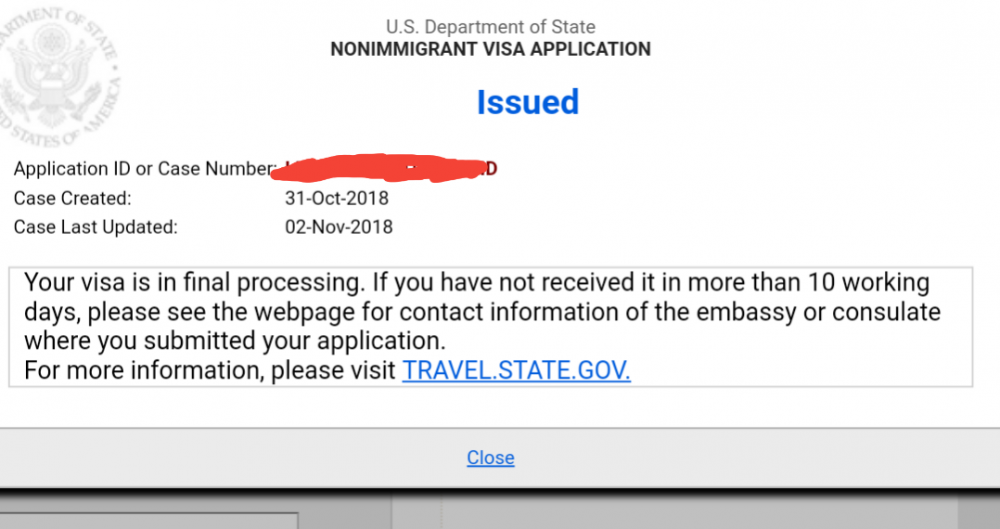Select the blue Issued status heading
This screenshot has width=1000, height=529.
coord(527,102)
